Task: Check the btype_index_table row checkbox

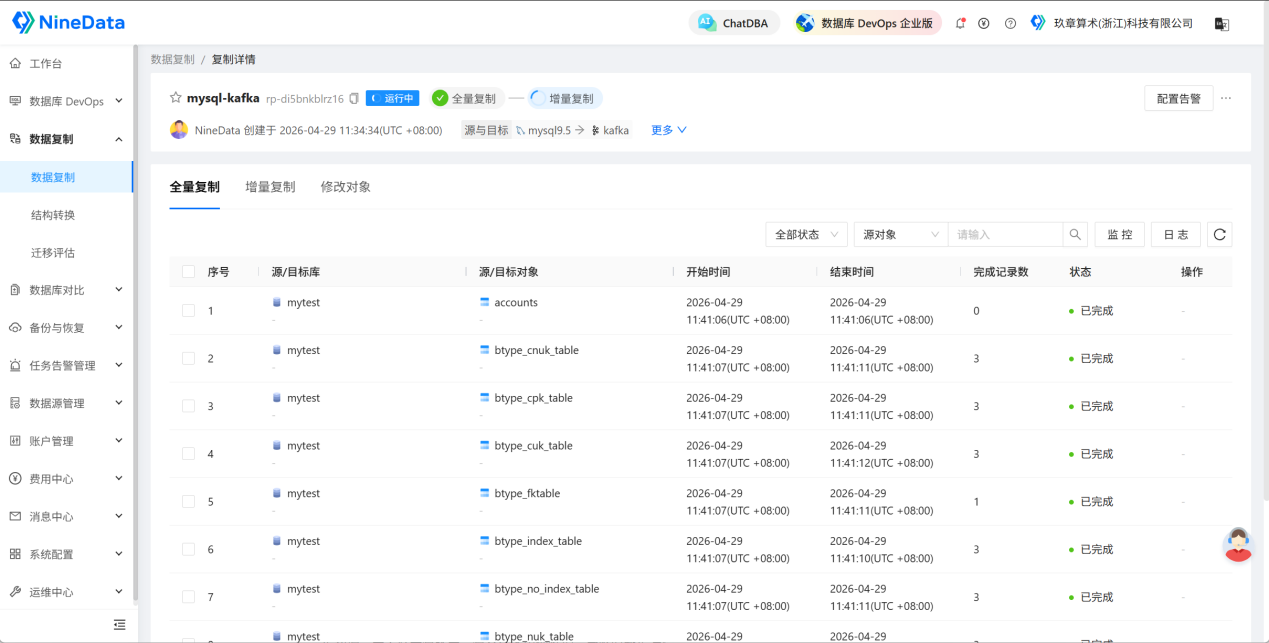Action: (x=188, y=549)
